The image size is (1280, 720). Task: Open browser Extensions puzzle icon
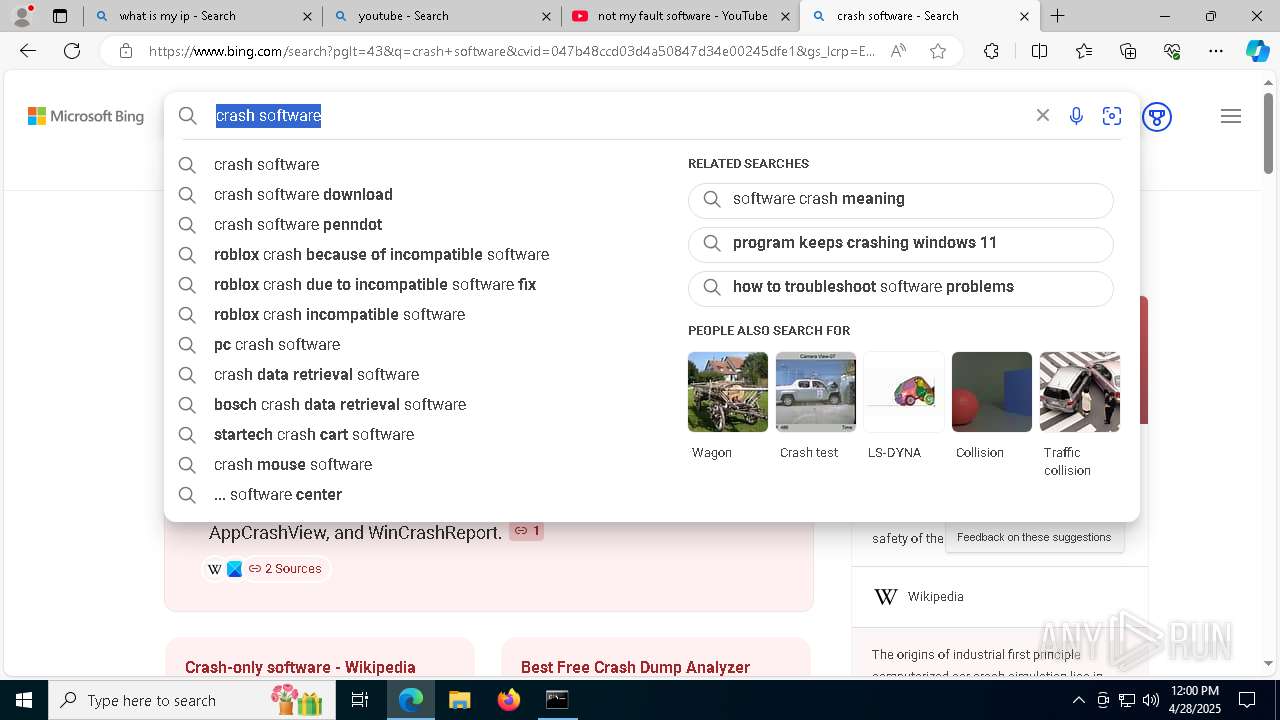pos(991,51)
